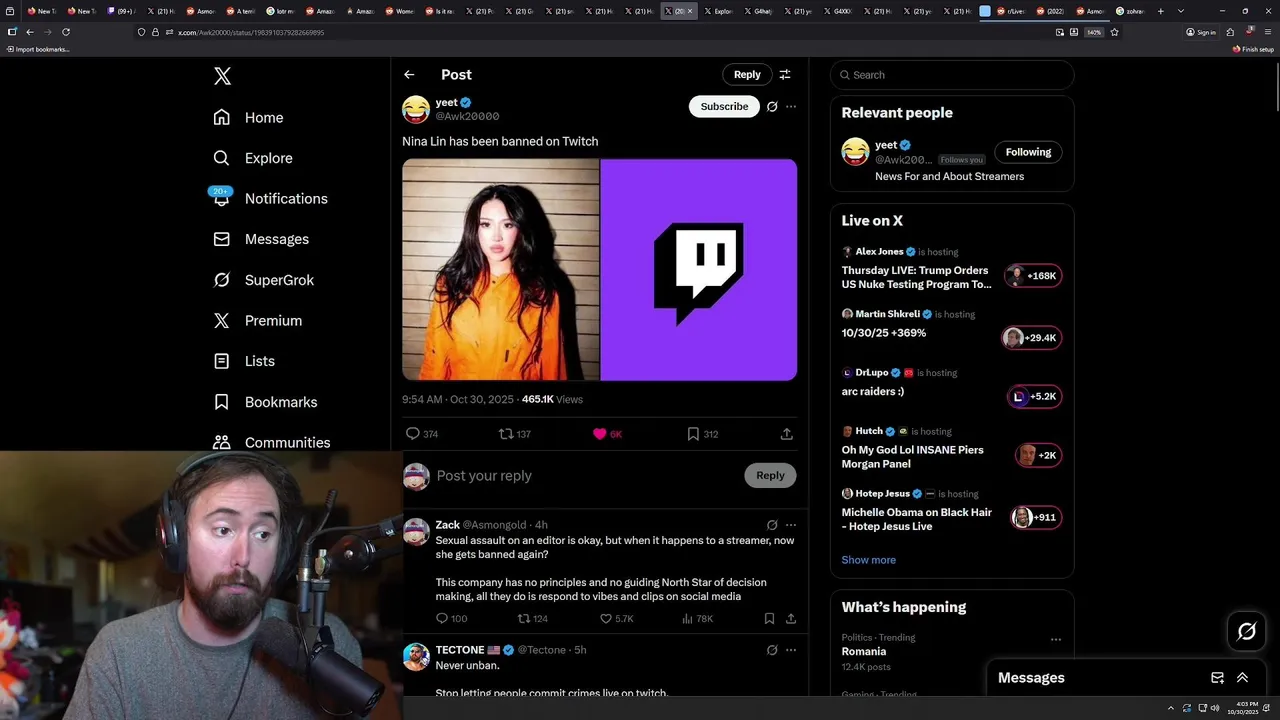Open Bookmarks in the sidebar
This screenshot has width=1280, height=720.
pos(265,402)
